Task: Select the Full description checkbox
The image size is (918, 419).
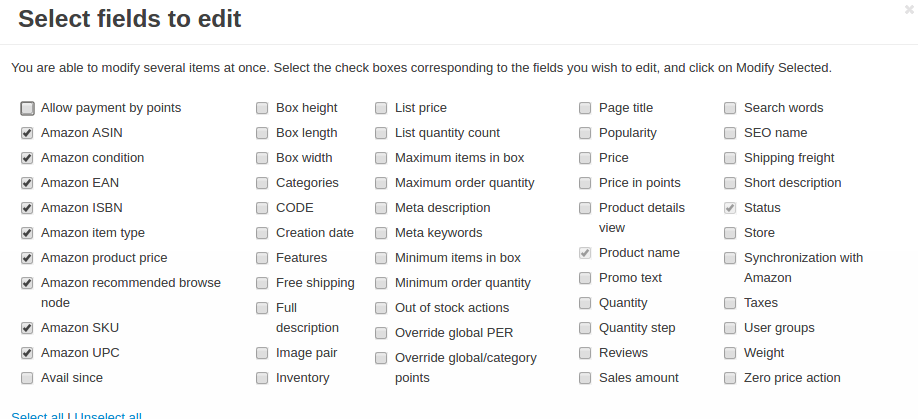Action: [x=262, y=308]
